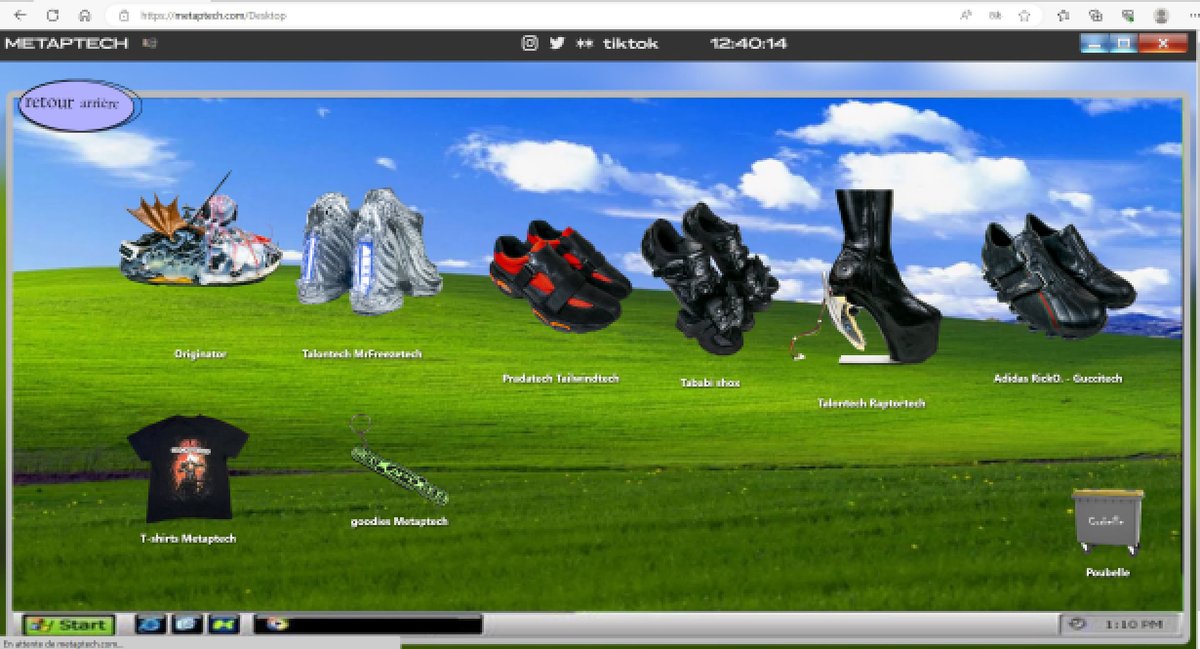
Task: Click the Adidas Kick0 - Guccitech label
Action: pyautogui.click(x=1058, y=379)
